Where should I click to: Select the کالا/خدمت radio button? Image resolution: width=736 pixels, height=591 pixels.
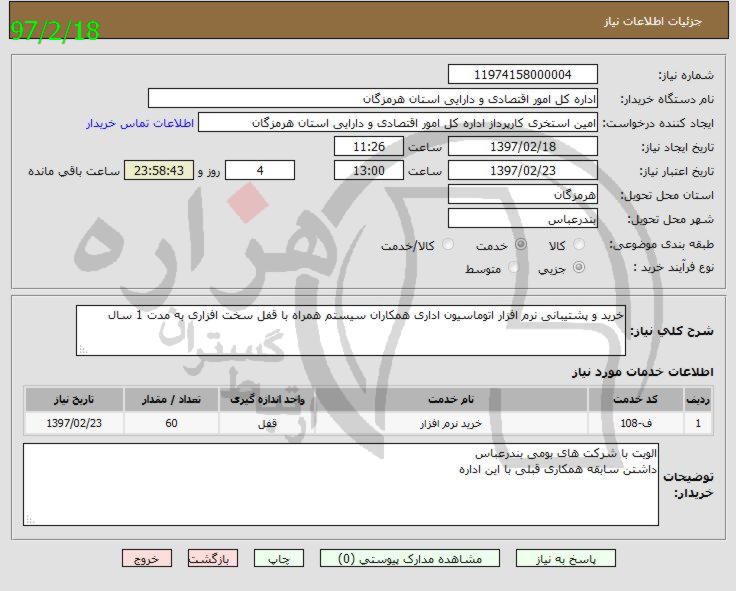tap(448, 244)
